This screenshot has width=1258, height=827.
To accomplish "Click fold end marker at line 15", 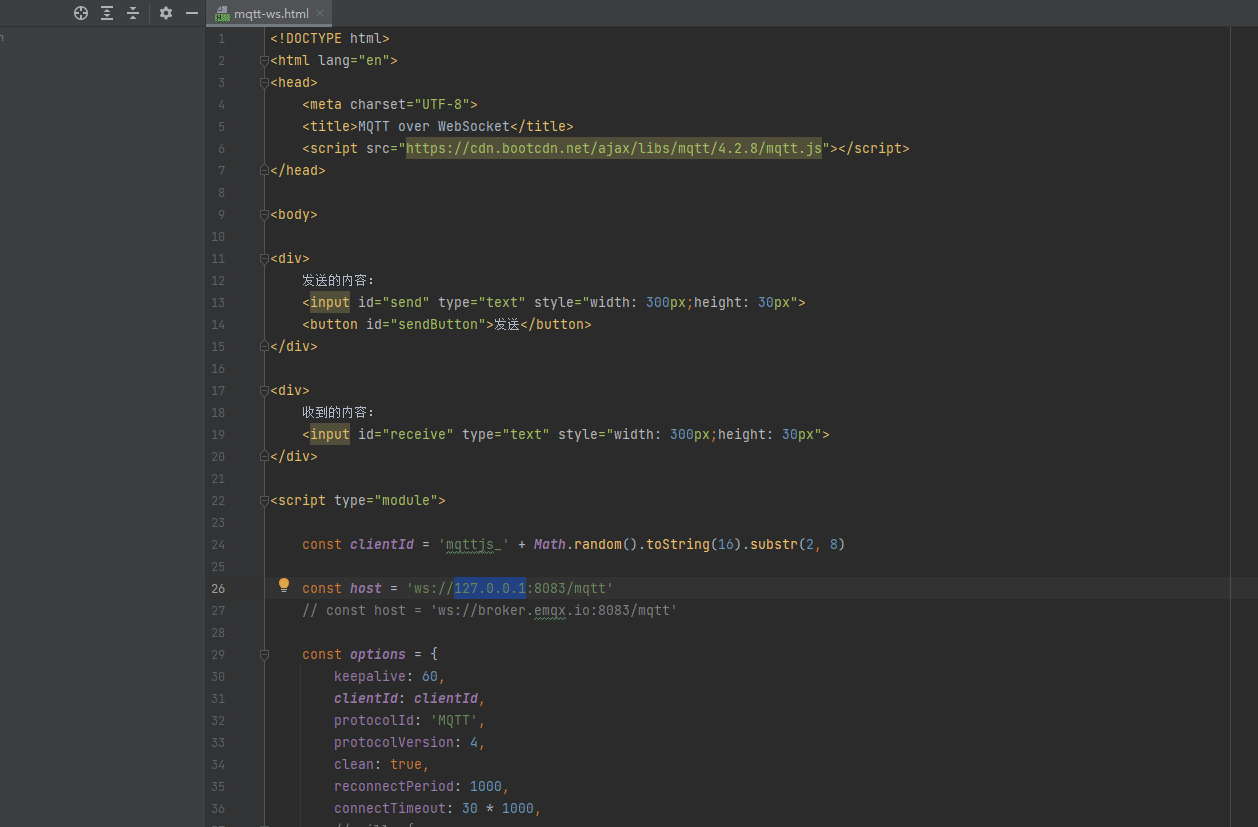I will coord(264,347).
